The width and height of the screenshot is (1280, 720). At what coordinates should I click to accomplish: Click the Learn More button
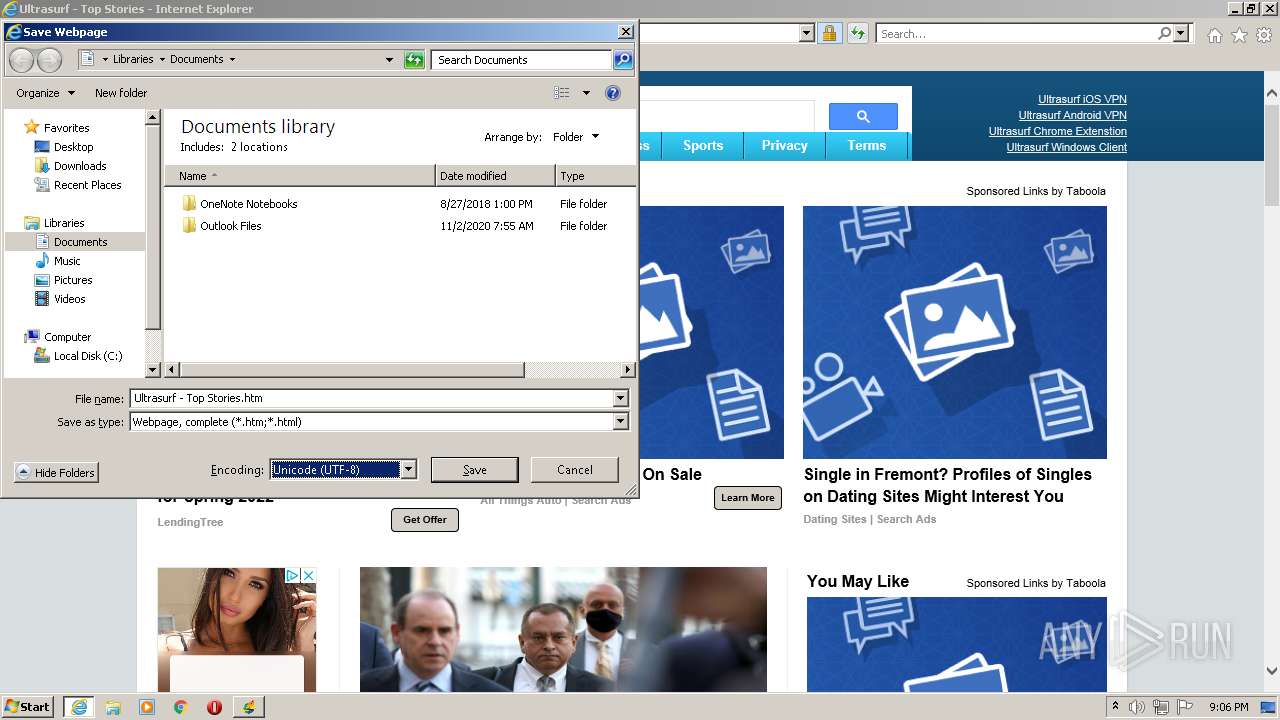point(748,498)
